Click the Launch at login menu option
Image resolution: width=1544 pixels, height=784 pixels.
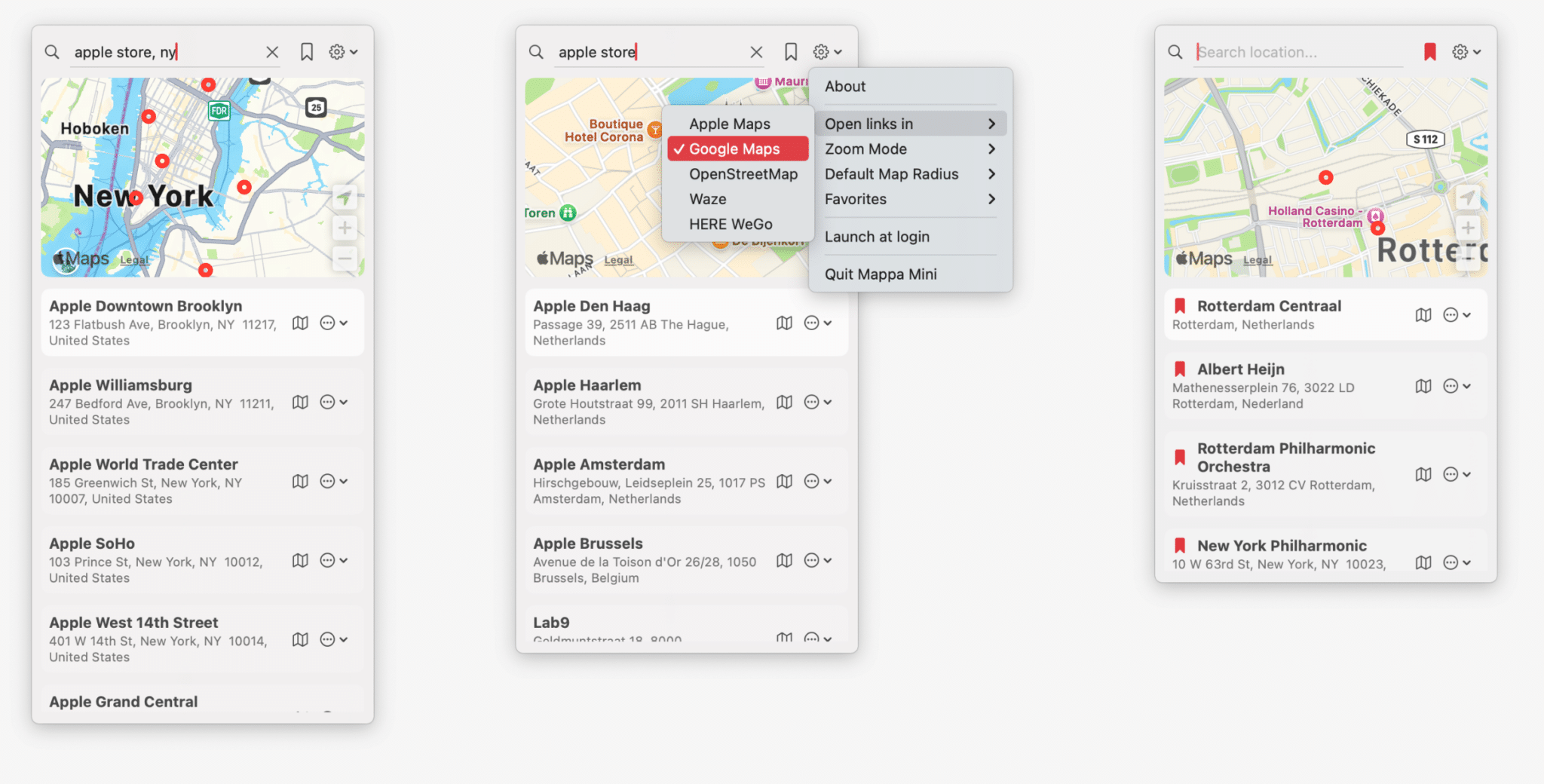click(x=877, y=237)
